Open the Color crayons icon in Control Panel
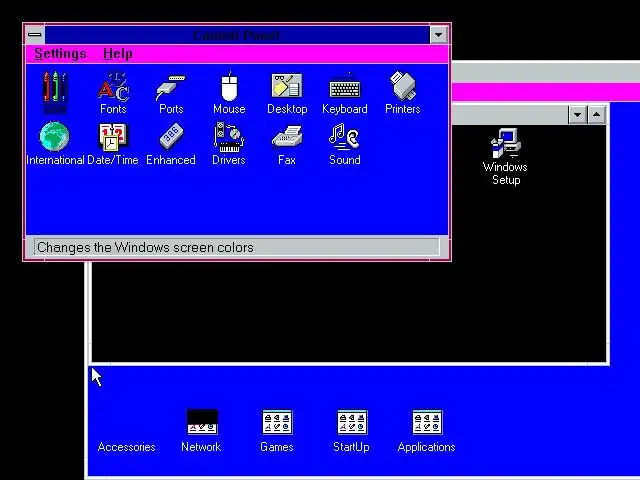640x480 pixels. (x=55, y=87)
